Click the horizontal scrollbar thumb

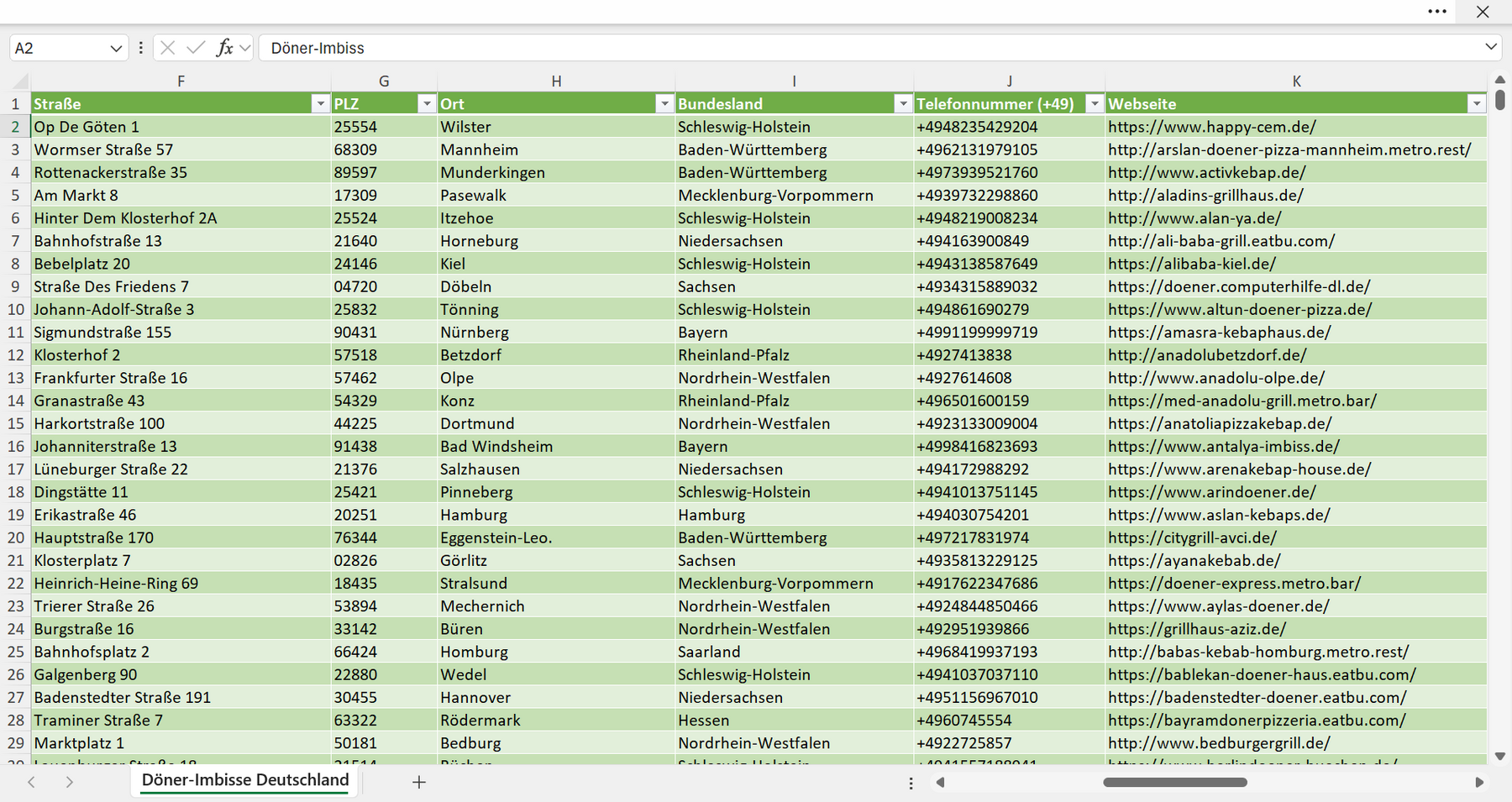coord(1175,782)
